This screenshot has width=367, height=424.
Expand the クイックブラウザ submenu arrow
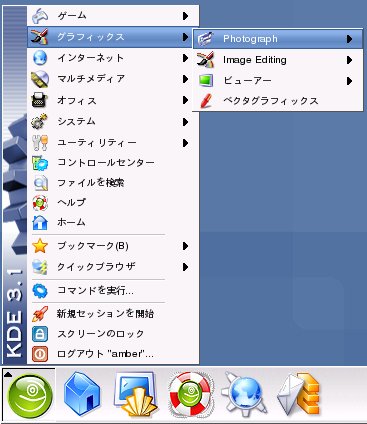pos(185,267)
